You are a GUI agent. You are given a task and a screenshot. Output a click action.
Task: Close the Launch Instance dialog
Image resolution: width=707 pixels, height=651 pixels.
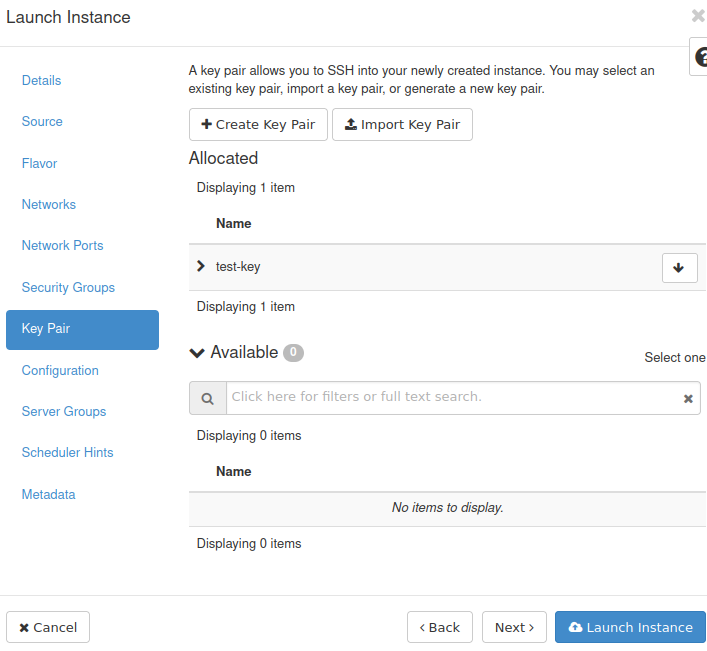[x=698, y=16]
